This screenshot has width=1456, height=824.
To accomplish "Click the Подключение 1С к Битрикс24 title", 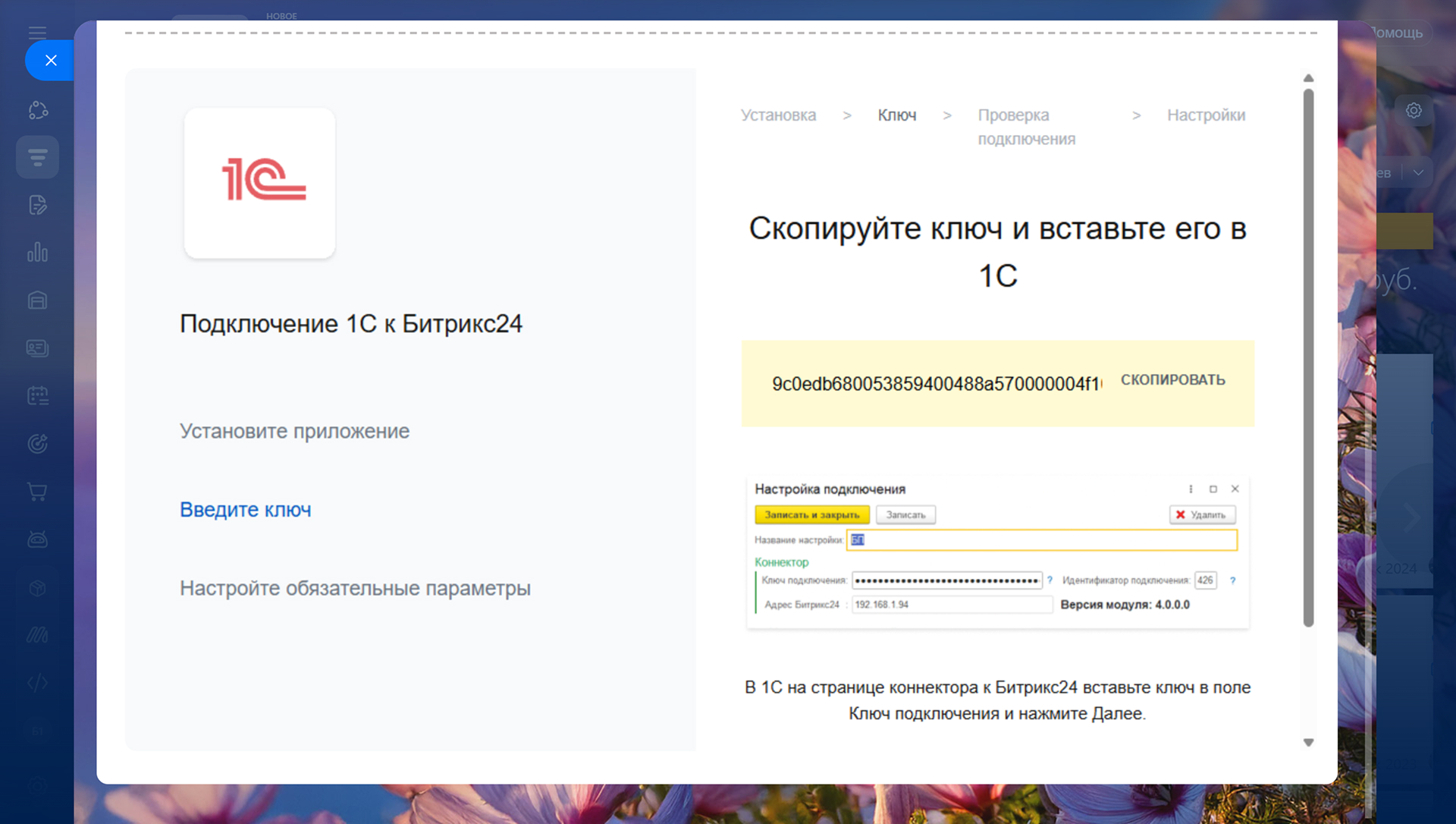I will pos(351,324).
